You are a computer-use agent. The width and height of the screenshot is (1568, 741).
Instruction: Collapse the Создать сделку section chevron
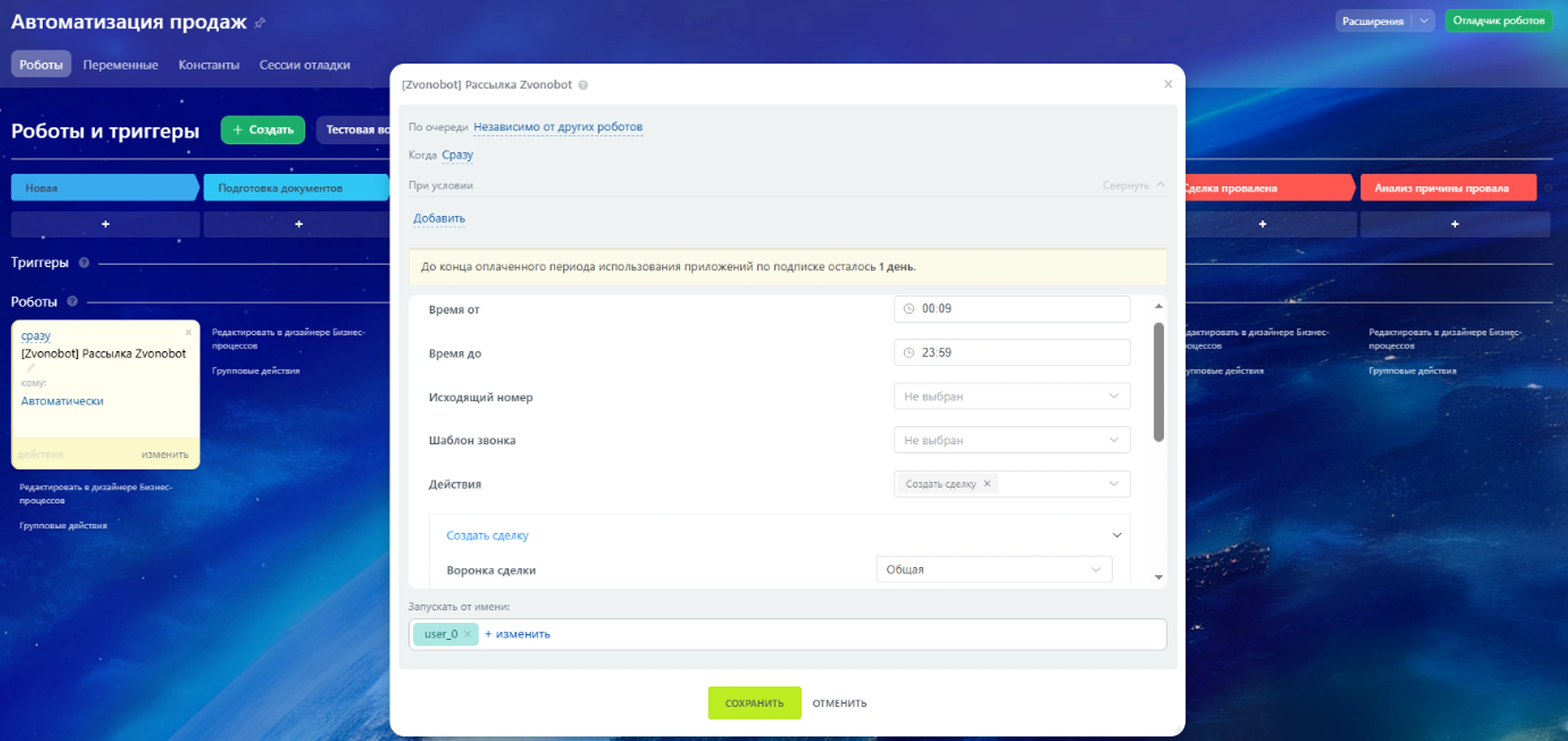pos(1117,535)
